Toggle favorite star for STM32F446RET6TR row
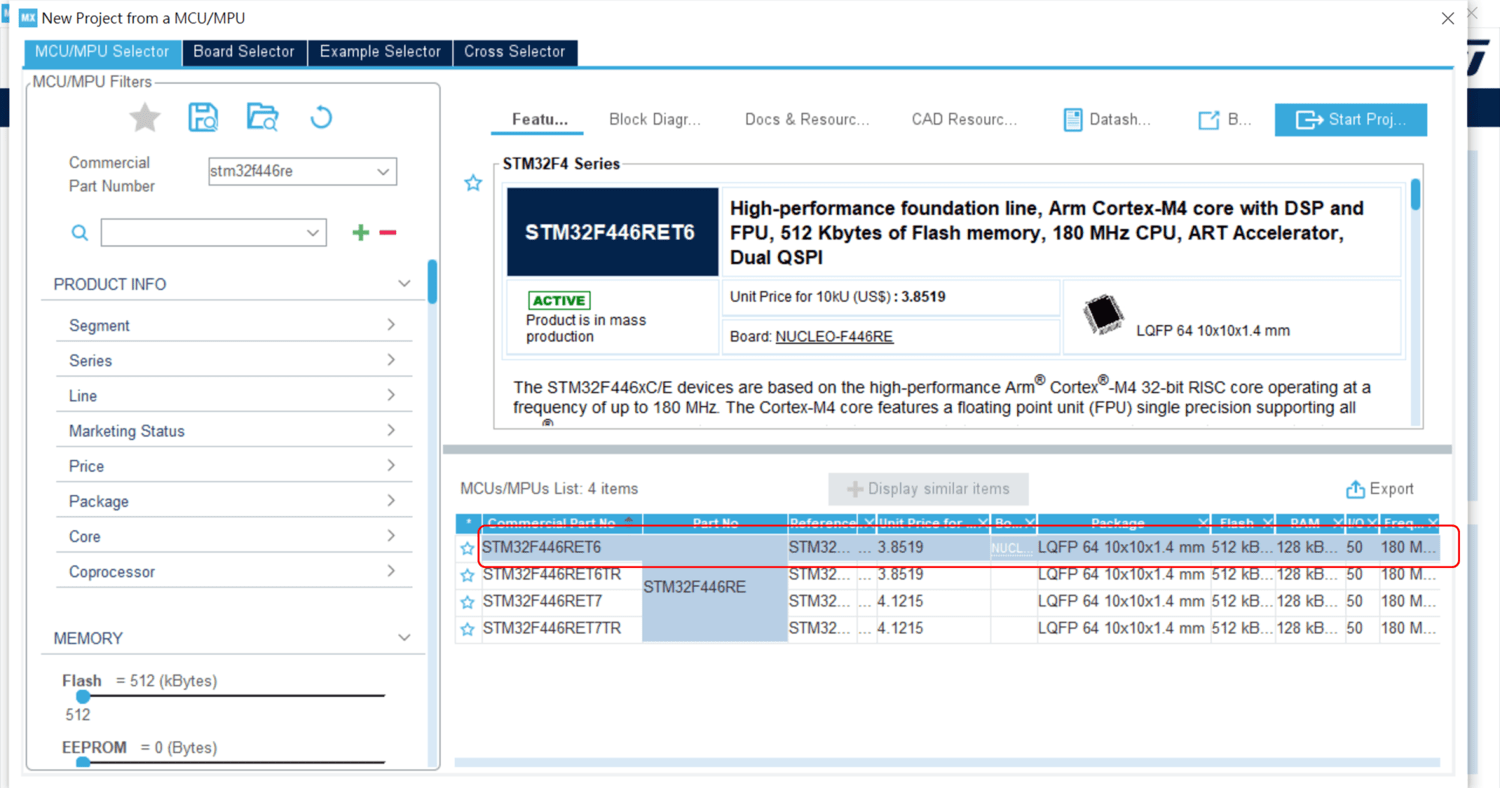The width and height of the screenshot is (1500, 788). [467, 575]
